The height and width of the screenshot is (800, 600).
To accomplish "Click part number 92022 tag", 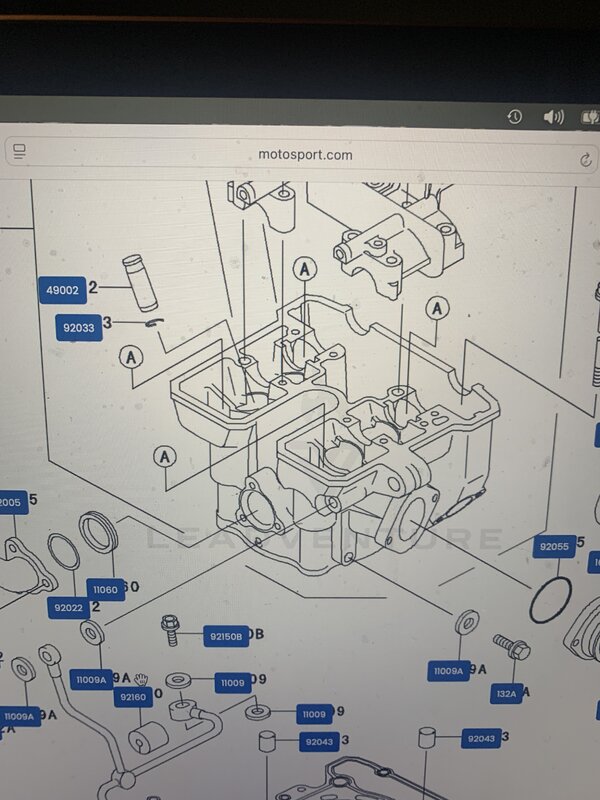I will (68, 608).
